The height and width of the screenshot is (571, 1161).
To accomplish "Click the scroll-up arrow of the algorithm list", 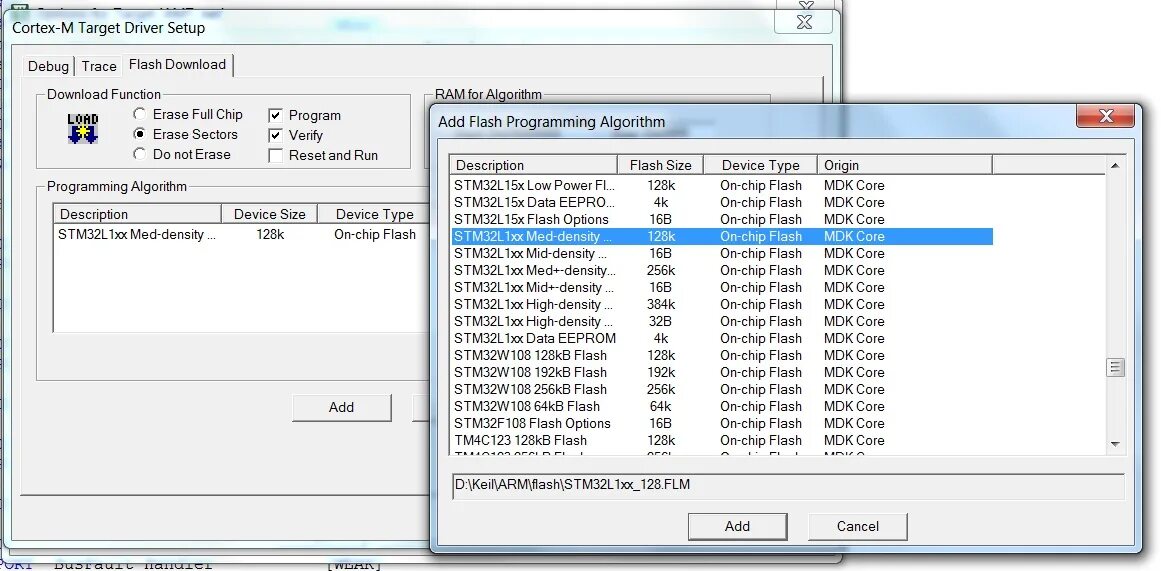I will [1115, 166].
